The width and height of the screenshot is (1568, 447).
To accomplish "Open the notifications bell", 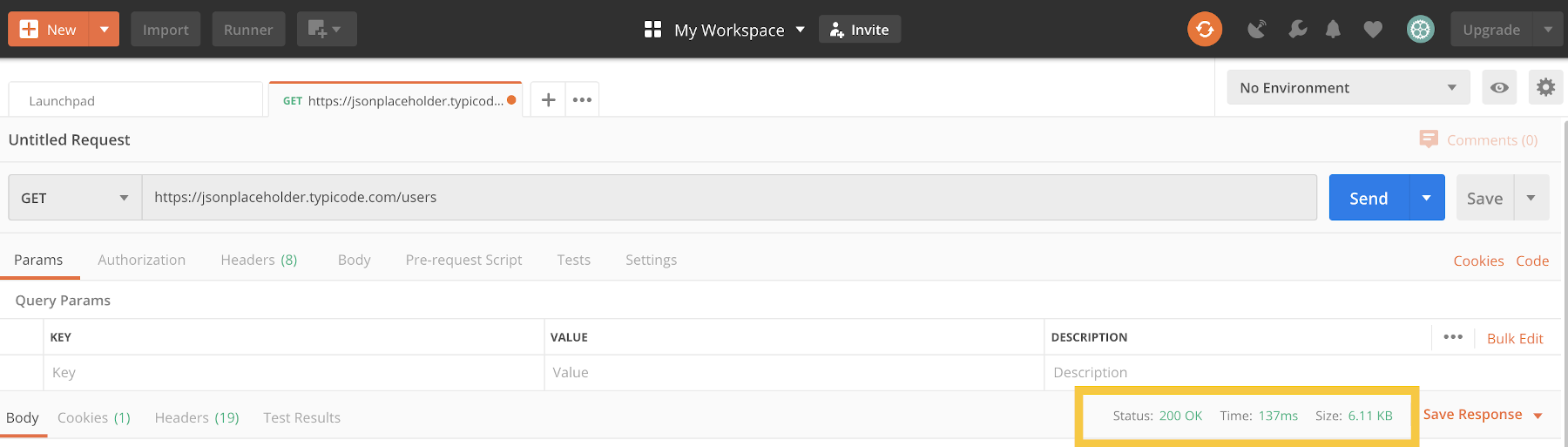I will [x=1333, y=30].
